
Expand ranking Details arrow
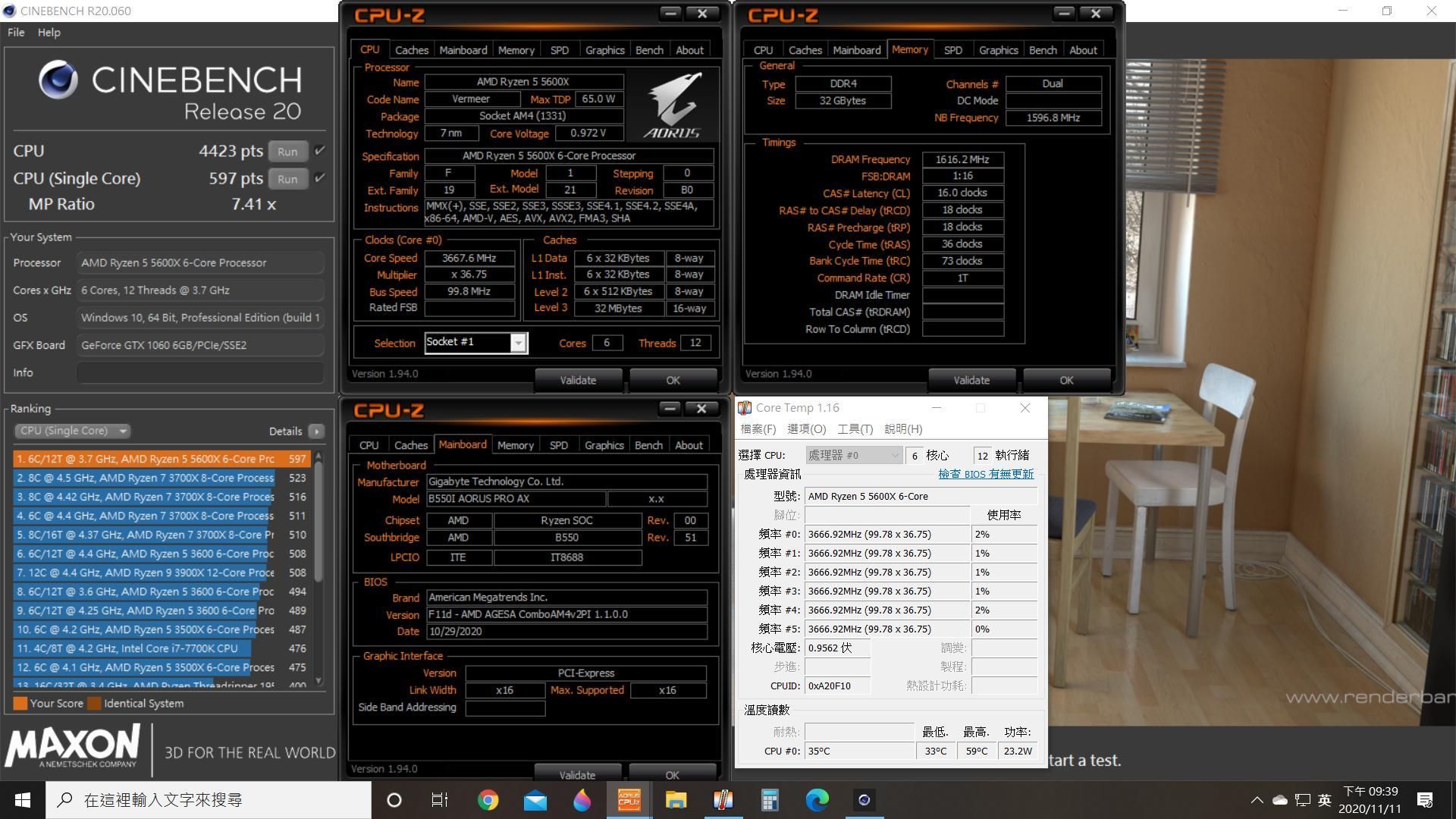[x=316, y=431]
